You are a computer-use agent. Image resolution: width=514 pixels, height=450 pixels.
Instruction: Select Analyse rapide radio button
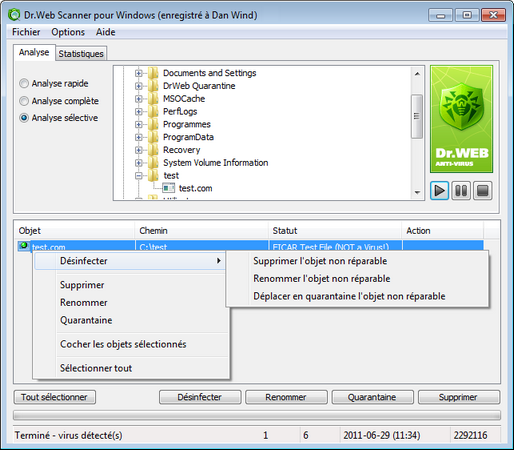[24, 83]
